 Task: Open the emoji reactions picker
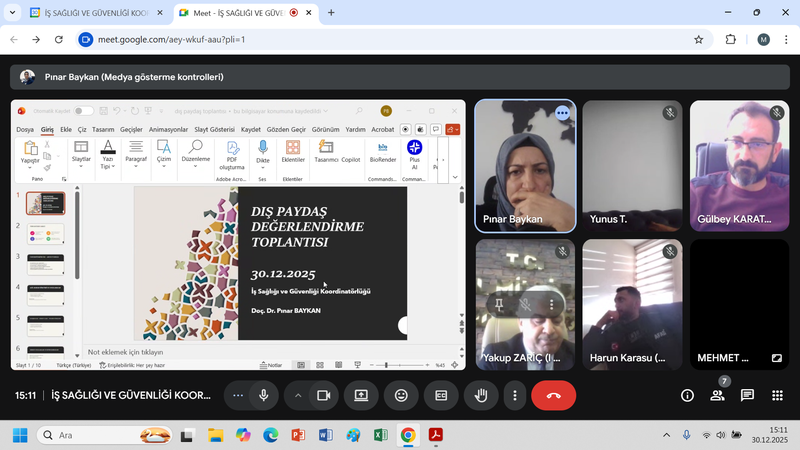click(401, 395)
